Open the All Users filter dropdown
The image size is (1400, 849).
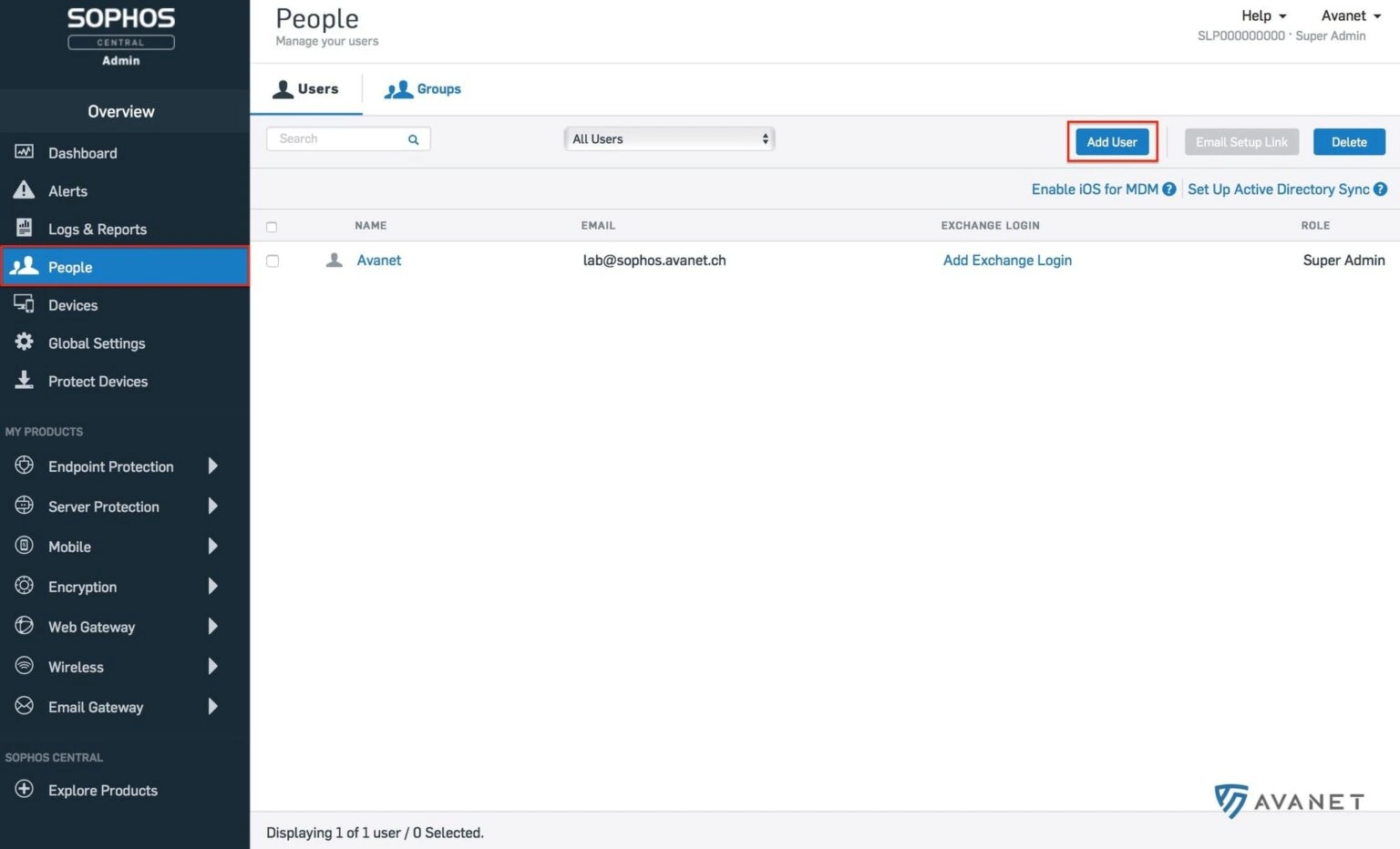669,139
